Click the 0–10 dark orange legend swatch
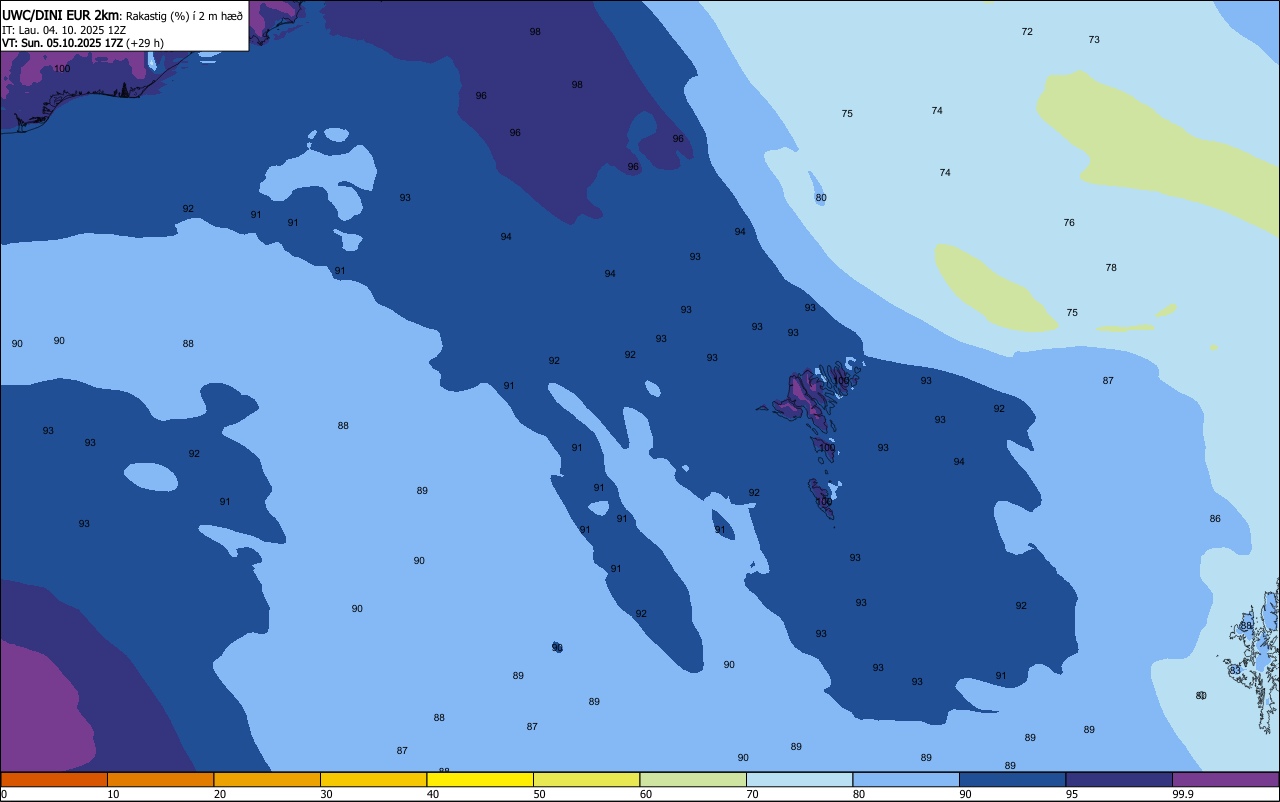The height and width of the screenshot is (802, 1280). [x=54, y=779]
